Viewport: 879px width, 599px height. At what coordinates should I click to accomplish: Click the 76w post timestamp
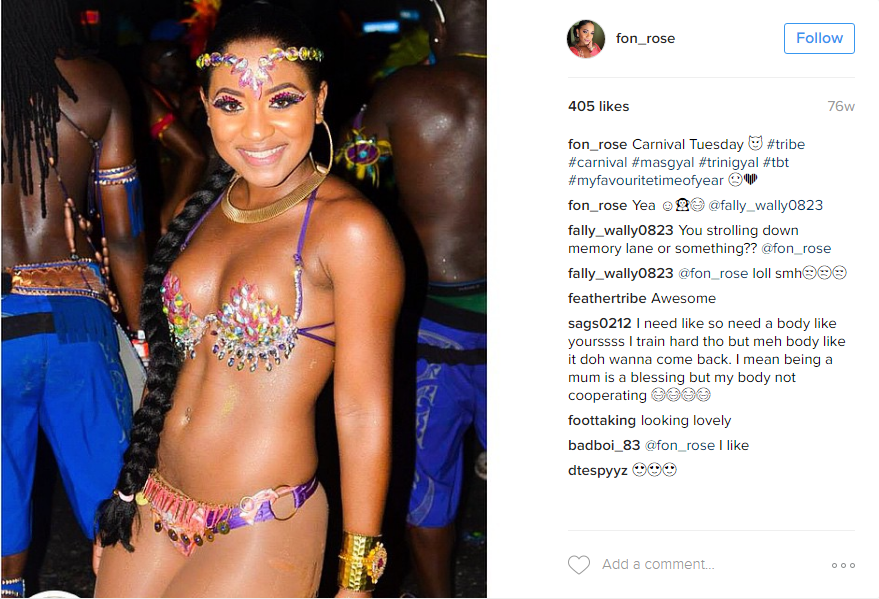[x=841, y=106]
